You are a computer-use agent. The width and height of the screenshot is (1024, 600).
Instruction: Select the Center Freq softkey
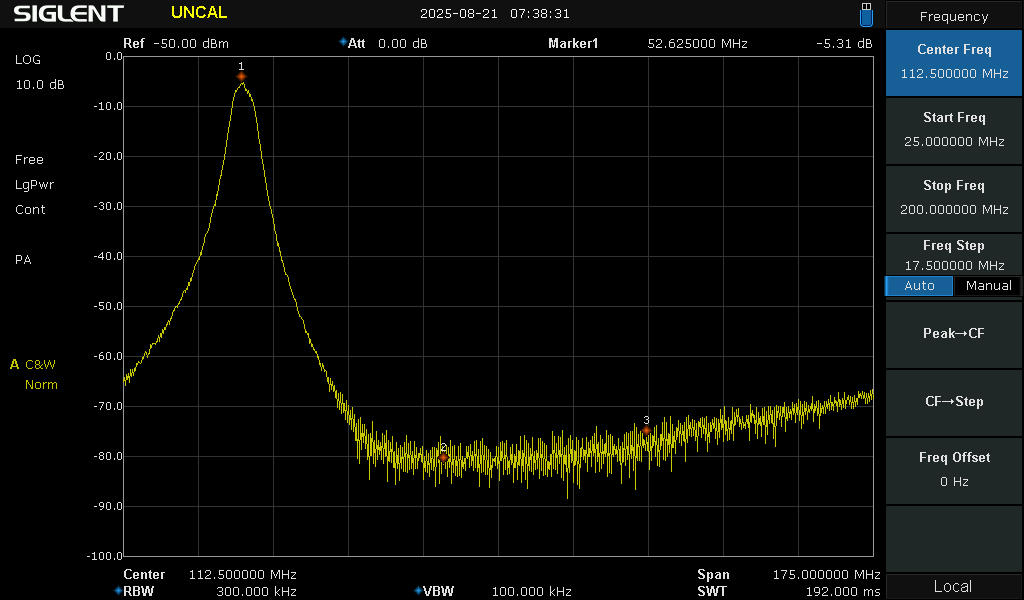(x=953, y=62)
